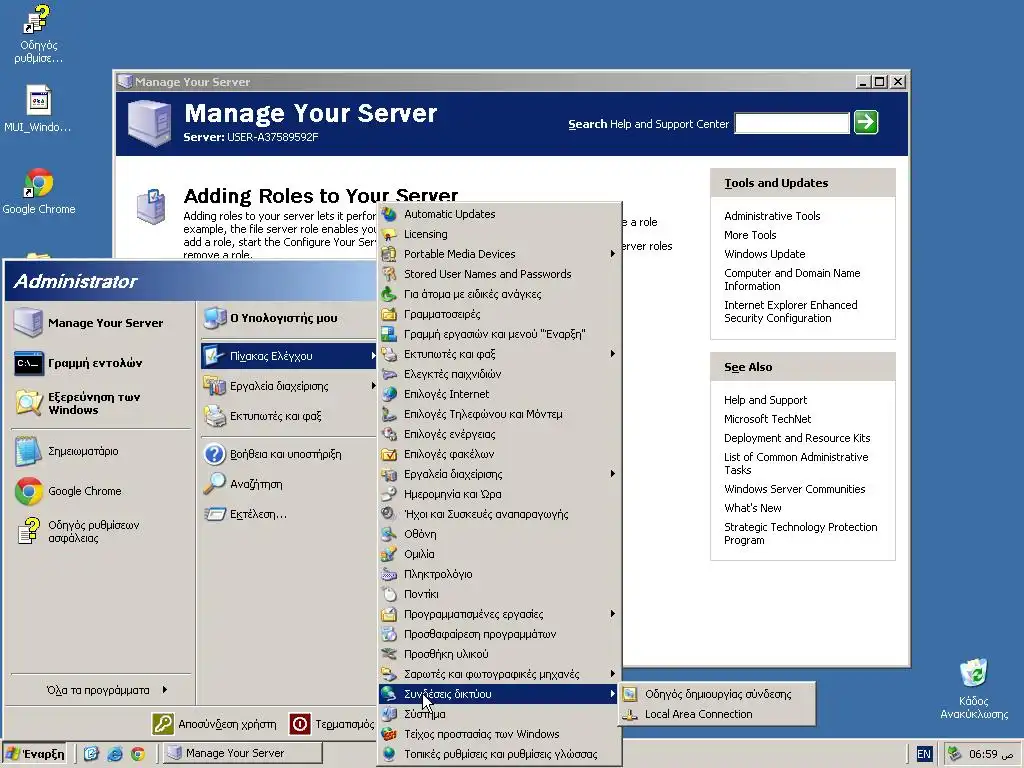Viewport: 1024px width, 768px height.
Task: Click the Οδηγός ρυθμίσε... desktop shortcut icon
Action: [x=38, y=34]
